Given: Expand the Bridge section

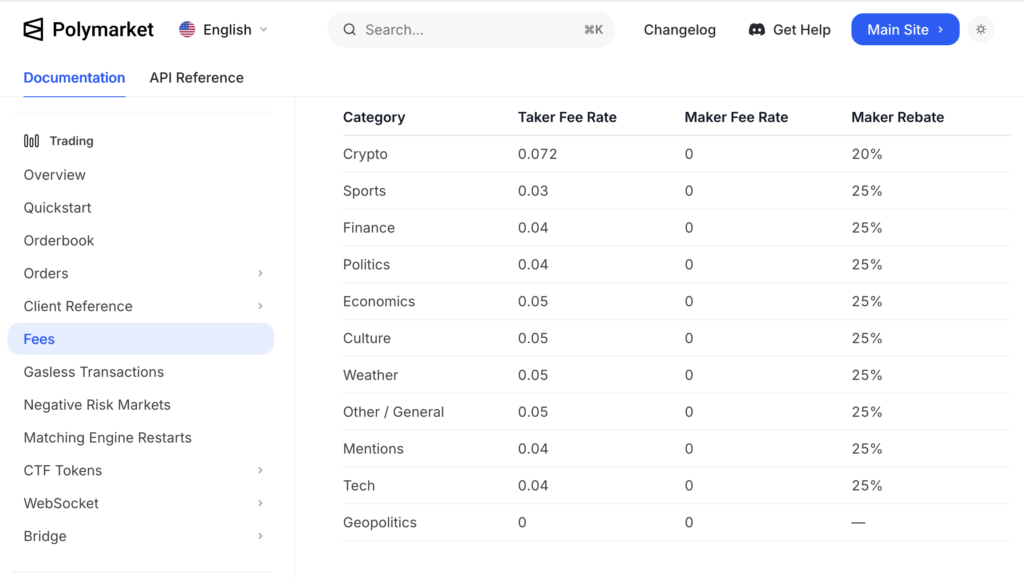Looking at the screenshot, I should (260, 536).
